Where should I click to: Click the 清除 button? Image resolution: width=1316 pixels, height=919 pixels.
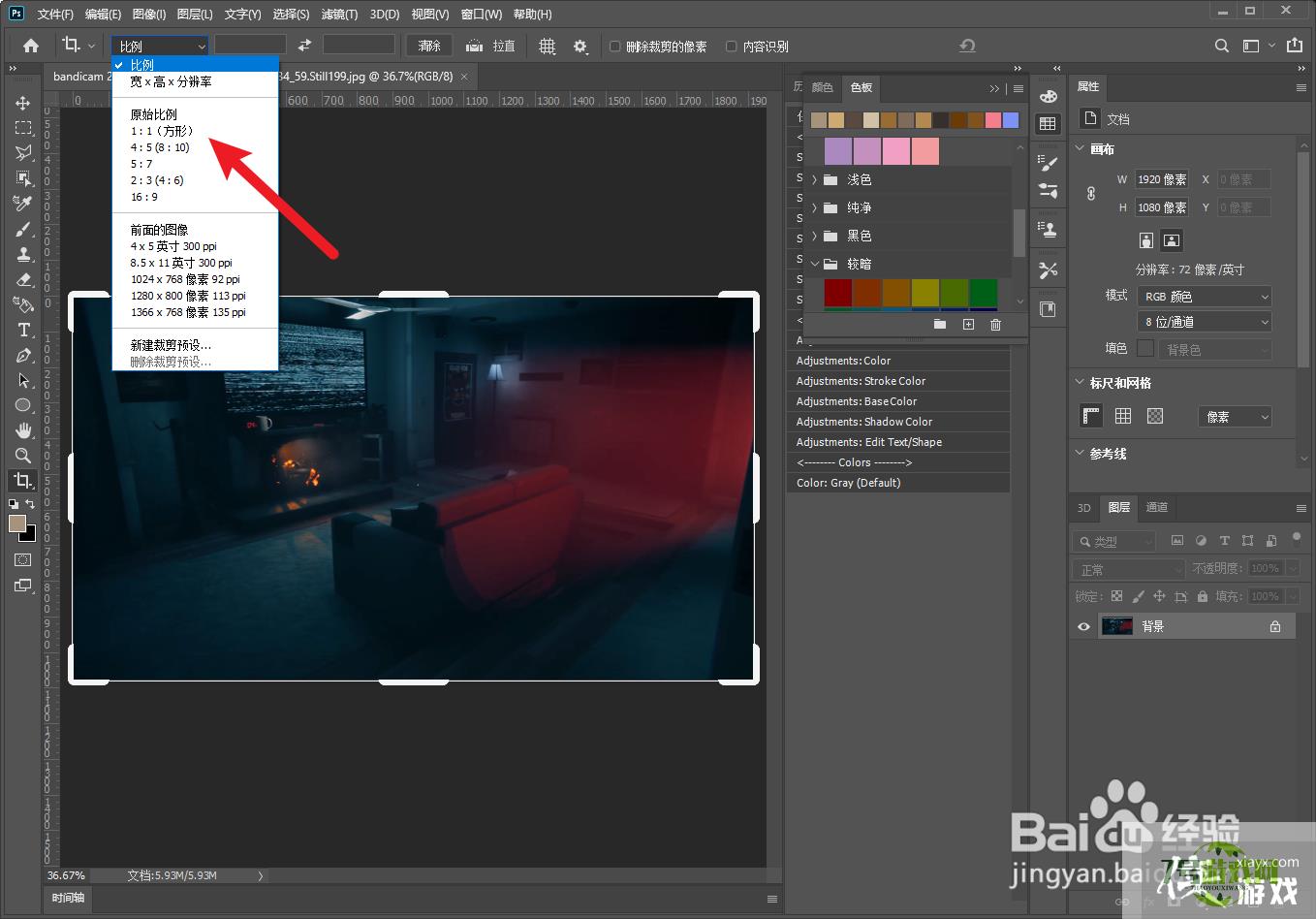click(x=429, y=46)
